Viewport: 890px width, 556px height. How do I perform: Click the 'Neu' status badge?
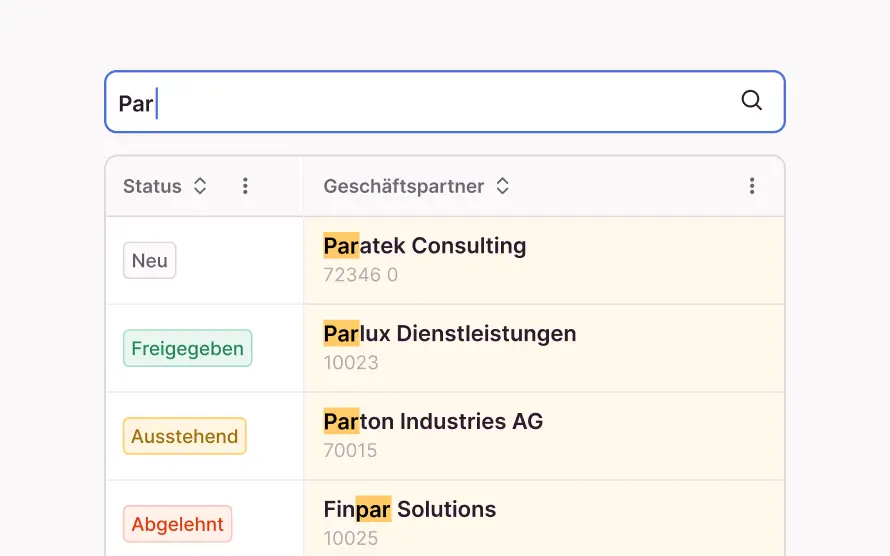[x=149, y=261]
